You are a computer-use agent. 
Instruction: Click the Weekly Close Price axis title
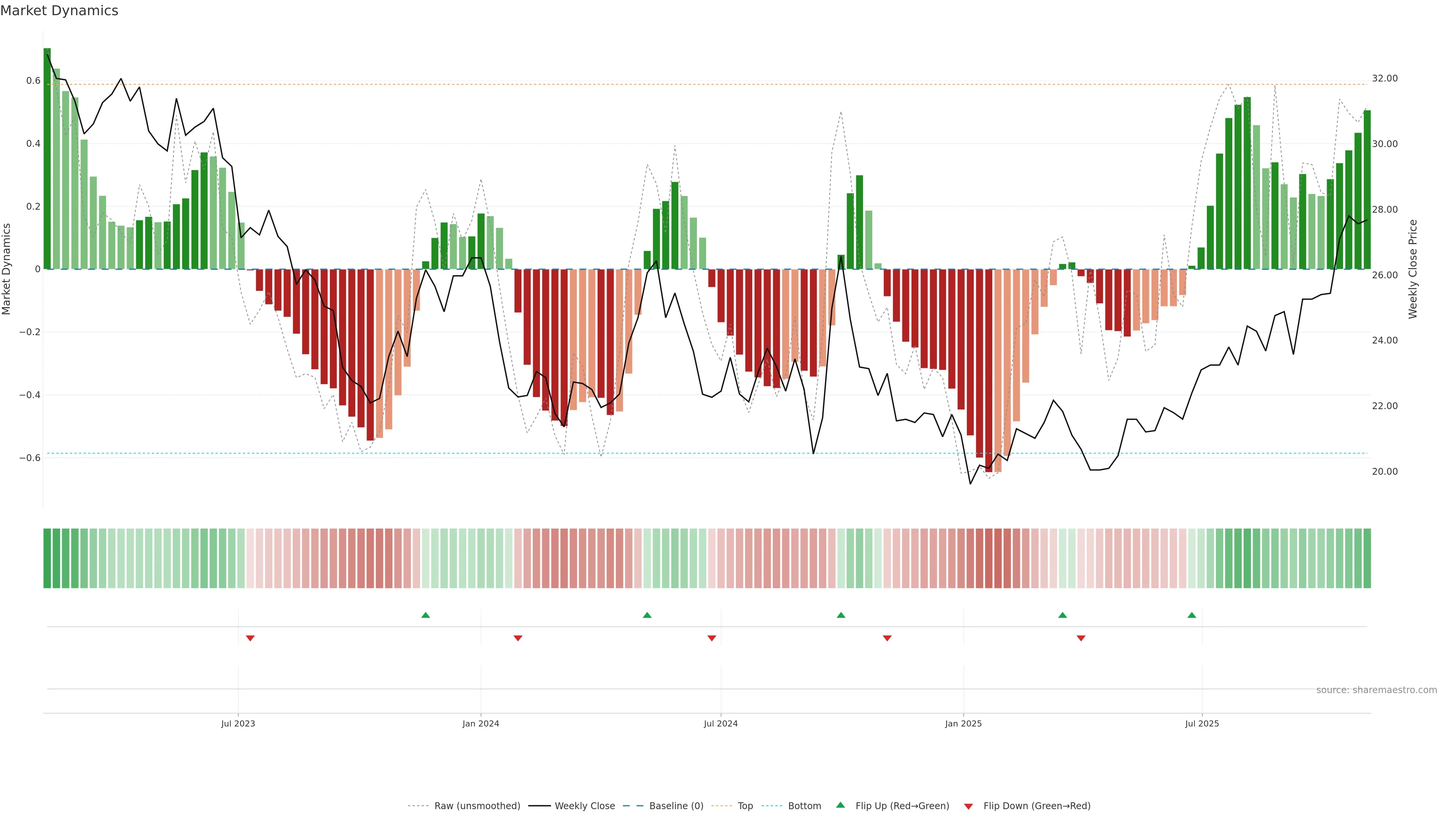tap(1412, 269)
